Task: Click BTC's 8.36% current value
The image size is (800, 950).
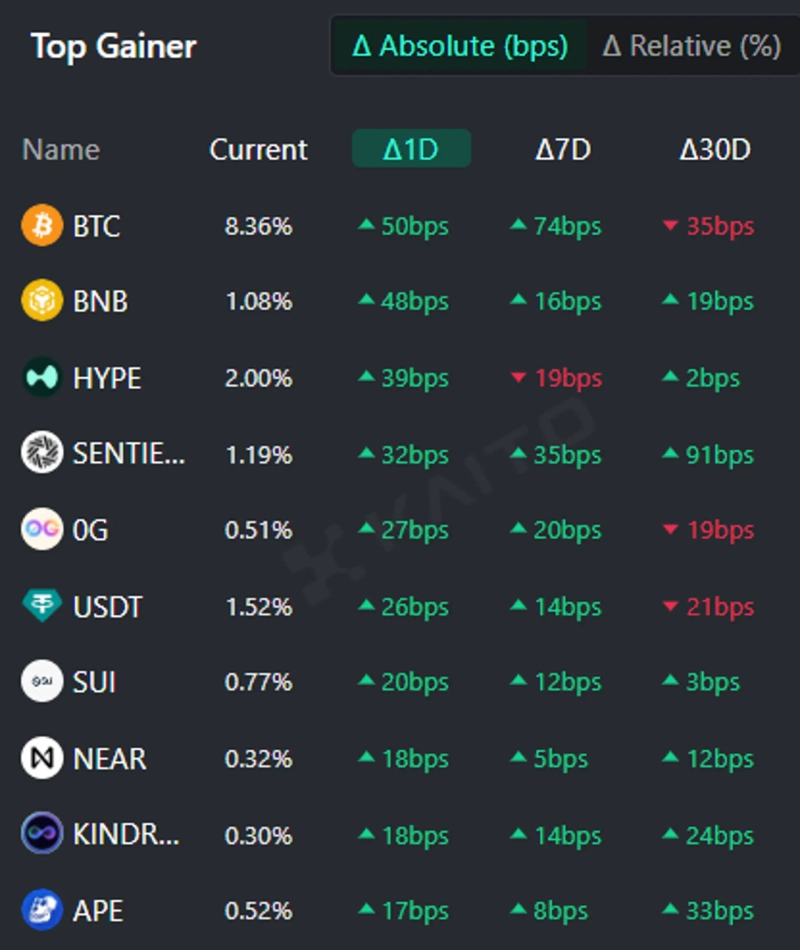Action: (258, 227)
